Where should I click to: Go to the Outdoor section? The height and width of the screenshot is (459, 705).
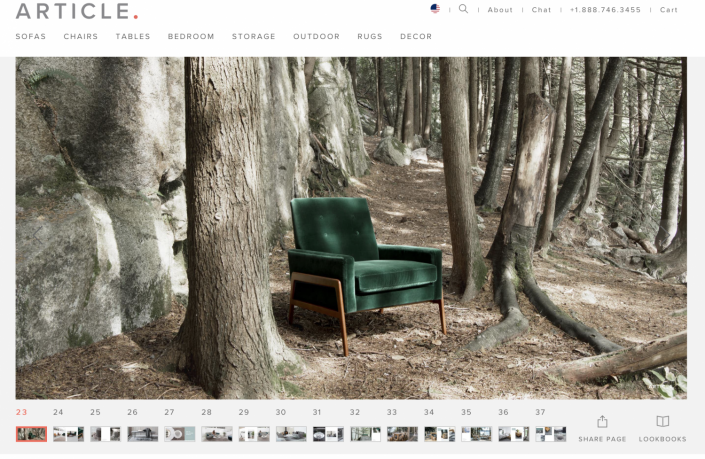316,37
